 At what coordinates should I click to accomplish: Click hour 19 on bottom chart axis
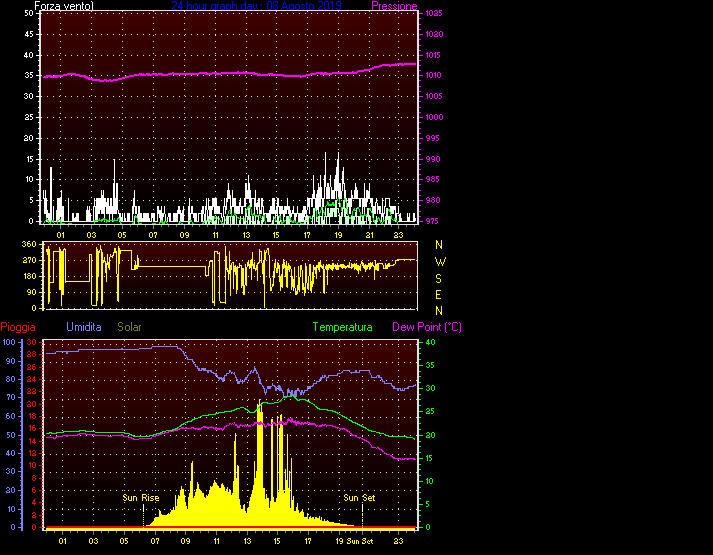point(339,541)
